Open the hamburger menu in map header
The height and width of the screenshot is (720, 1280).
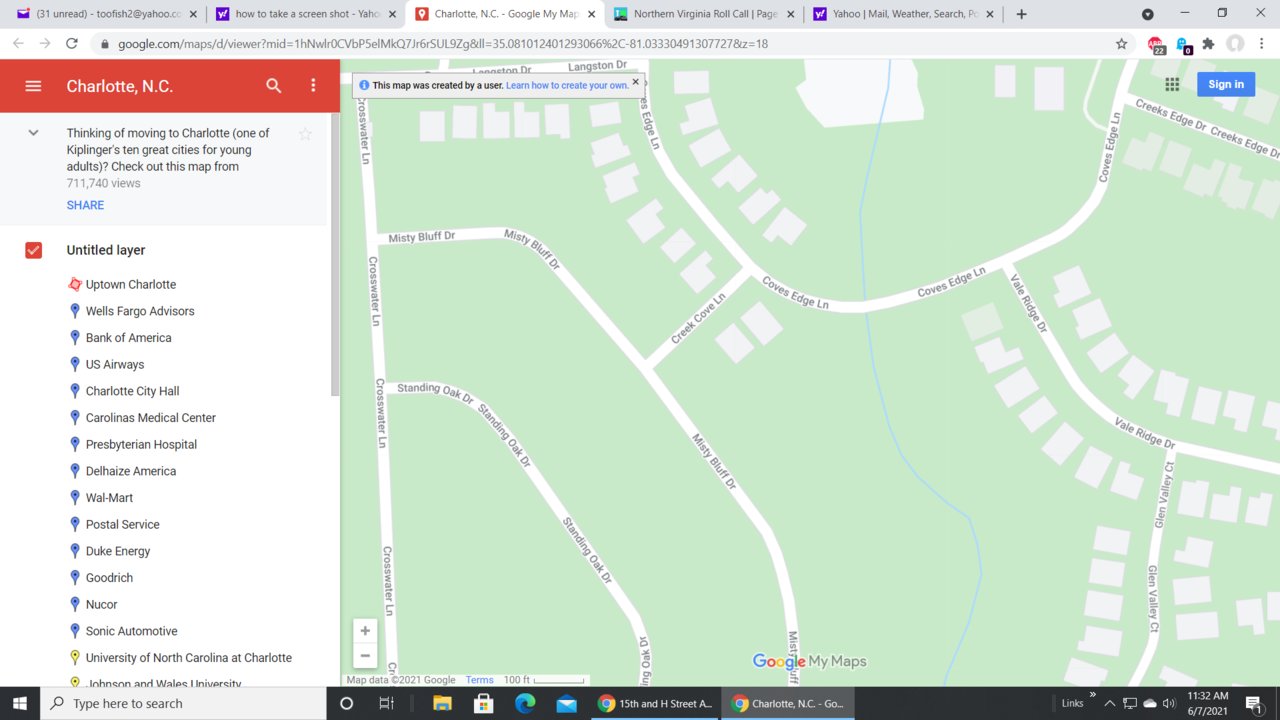pos(33,86)
